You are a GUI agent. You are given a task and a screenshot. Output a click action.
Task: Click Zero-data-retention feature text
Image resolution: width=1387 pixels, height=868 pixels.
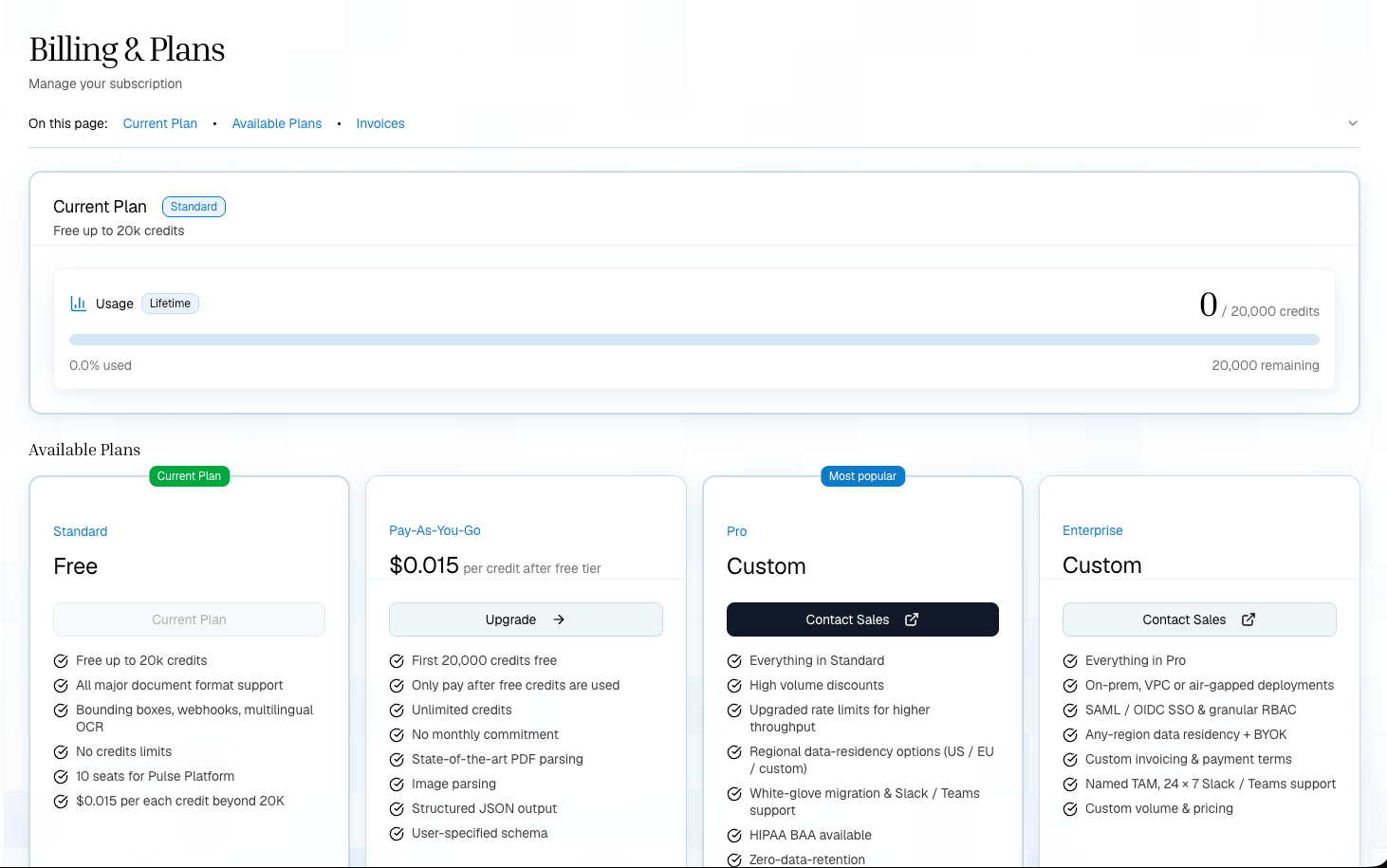pos(807,859)
